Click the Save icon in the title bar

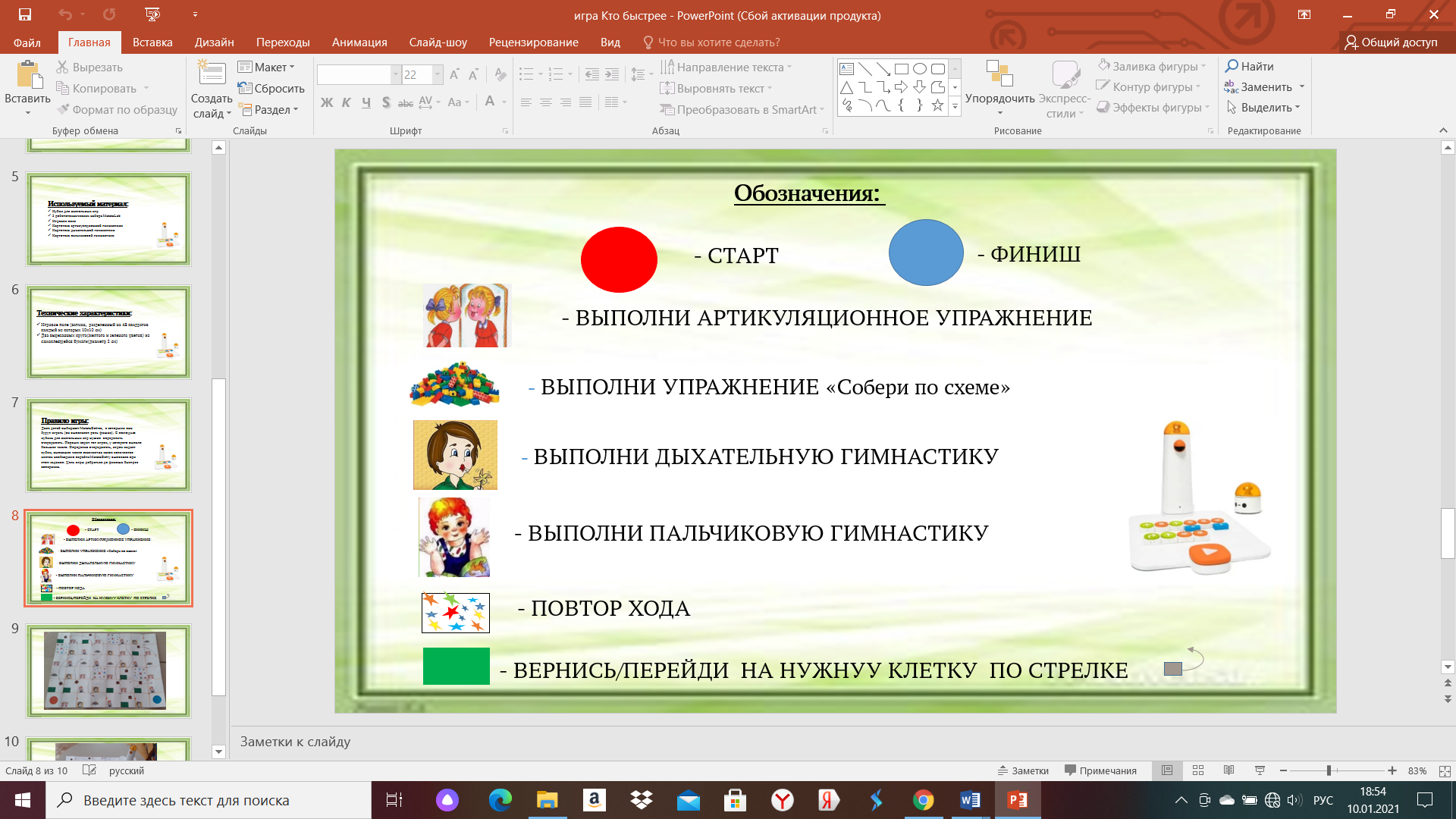(24, 14)
